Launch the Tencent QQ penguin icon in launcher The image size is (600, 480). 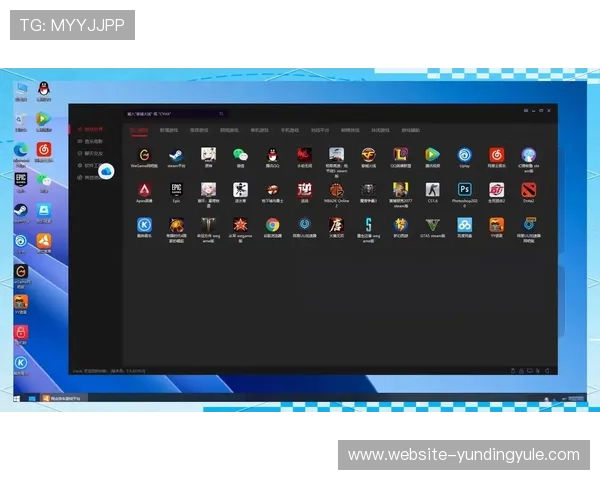[272, 156]
